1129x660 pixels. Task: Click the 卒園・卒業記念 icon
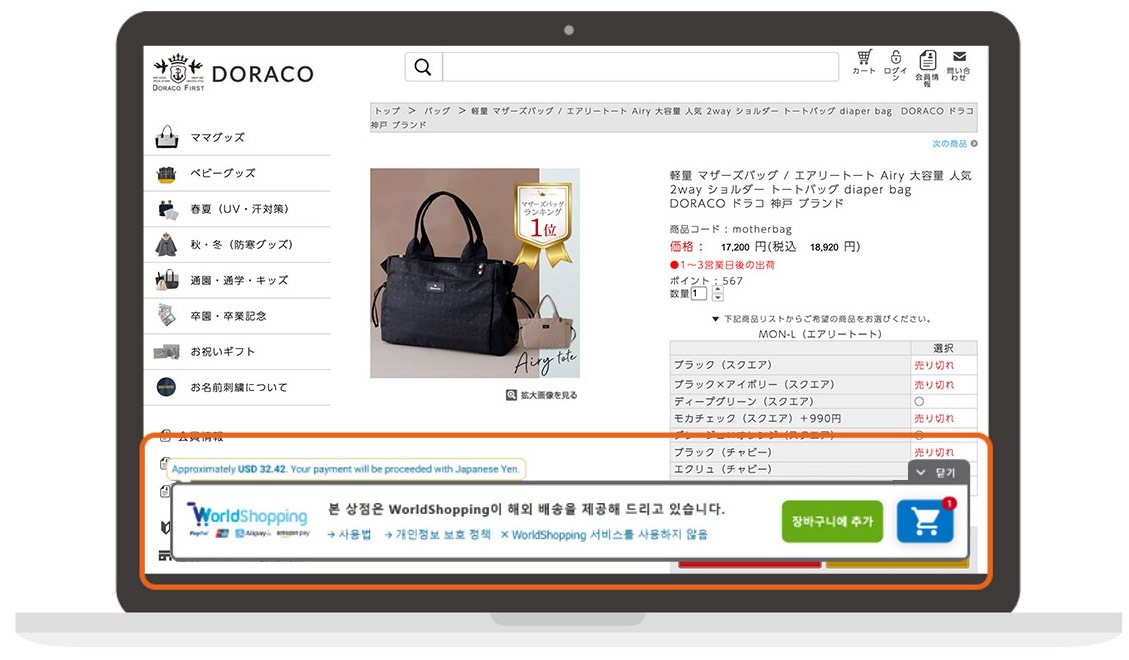[166, 315]
